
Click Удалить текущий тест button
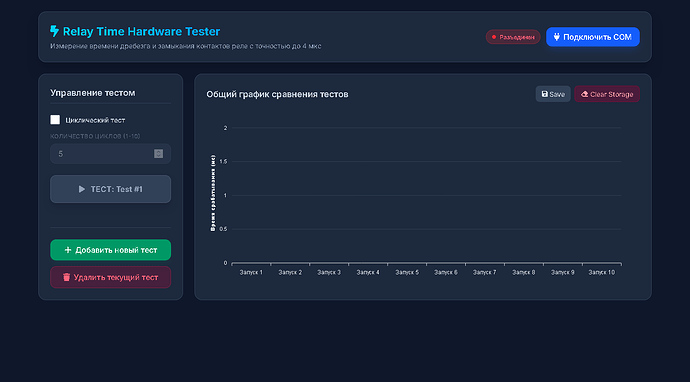coord(110,277)
